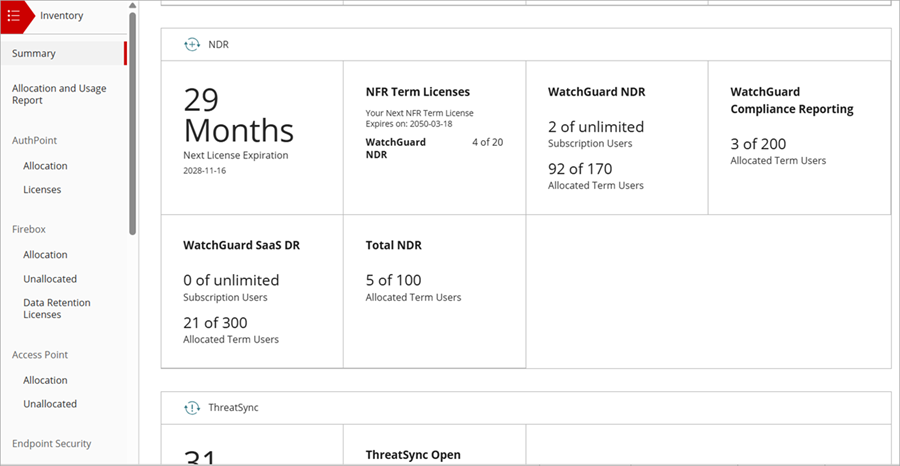
Task: Click the Firebox section heading
Action: (29, 229)
